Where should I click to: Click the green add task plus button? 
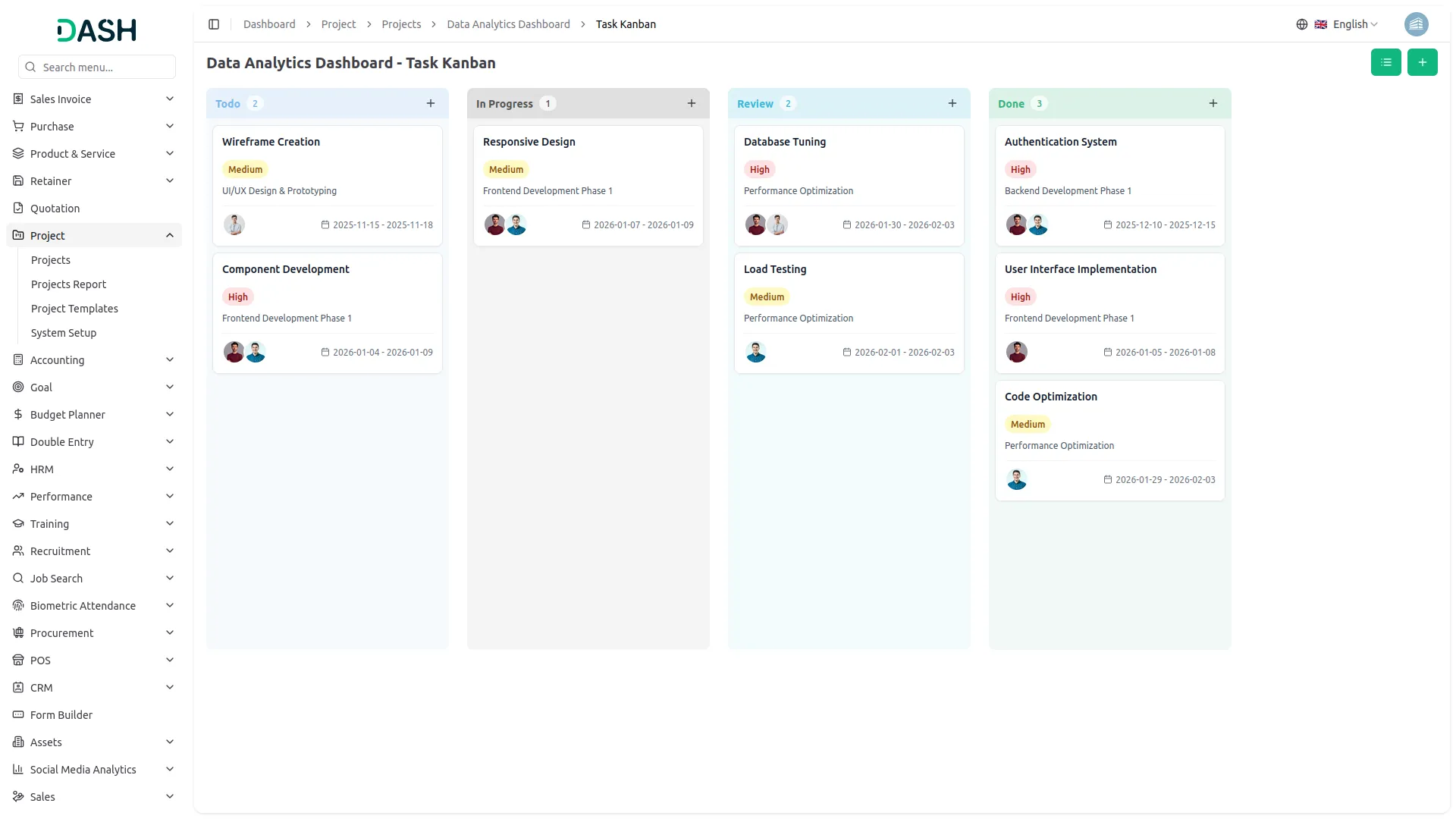[x=1422, y=62]
